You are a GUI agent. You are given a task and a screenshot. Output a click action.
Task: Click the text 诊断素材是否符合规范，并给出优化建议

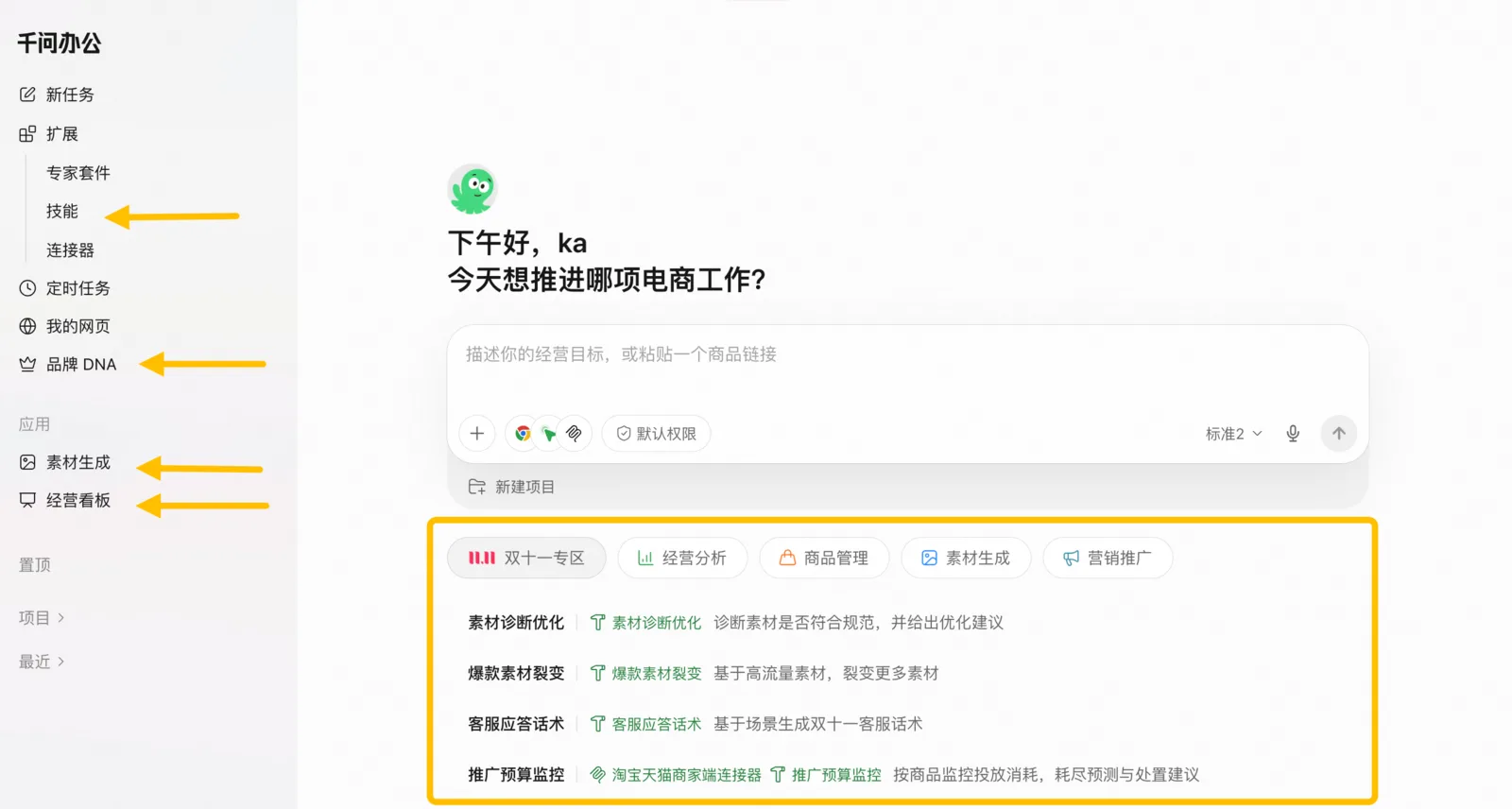pos(859,622)
